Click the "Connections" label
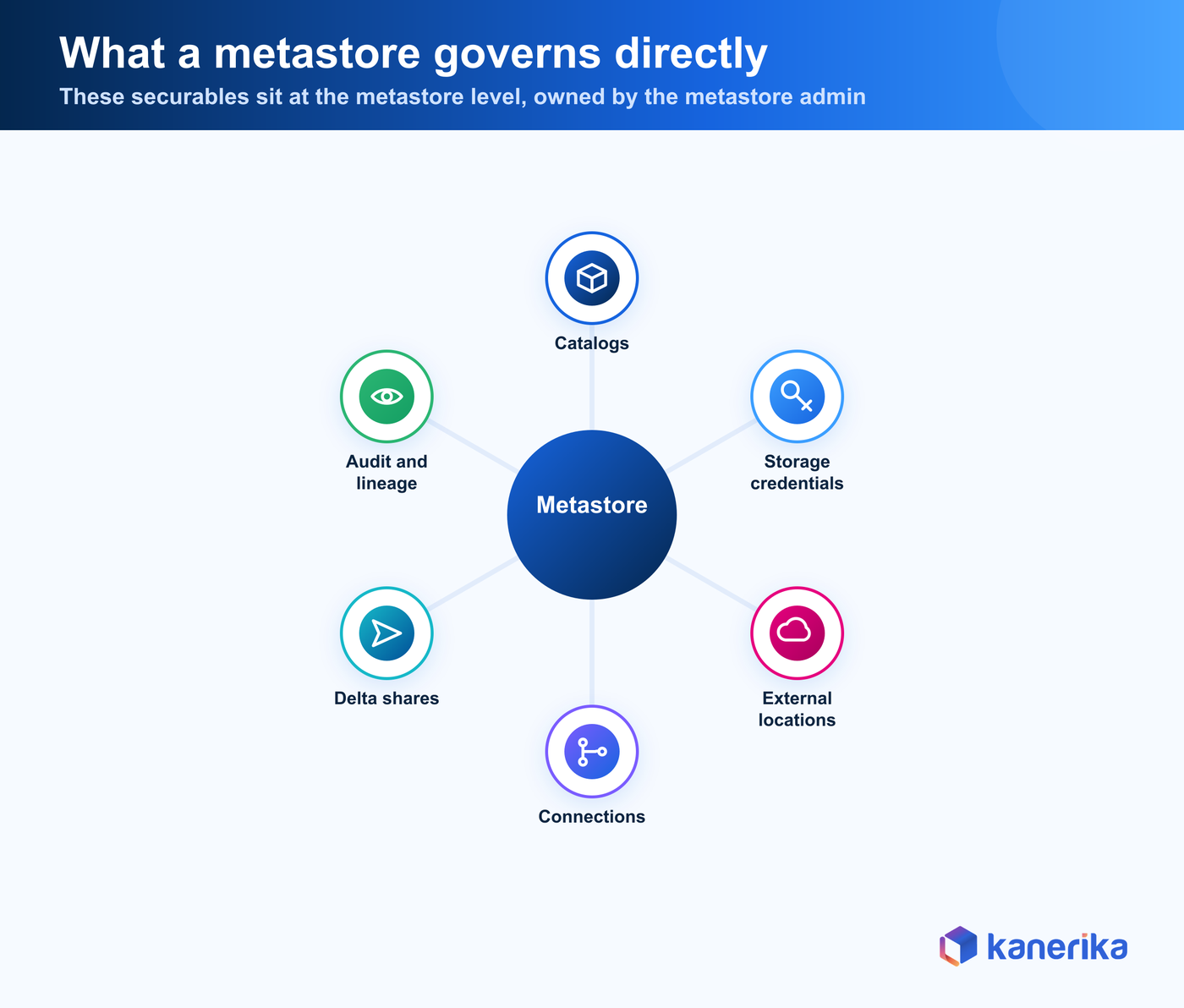1184x1008 pixels. 592,817
